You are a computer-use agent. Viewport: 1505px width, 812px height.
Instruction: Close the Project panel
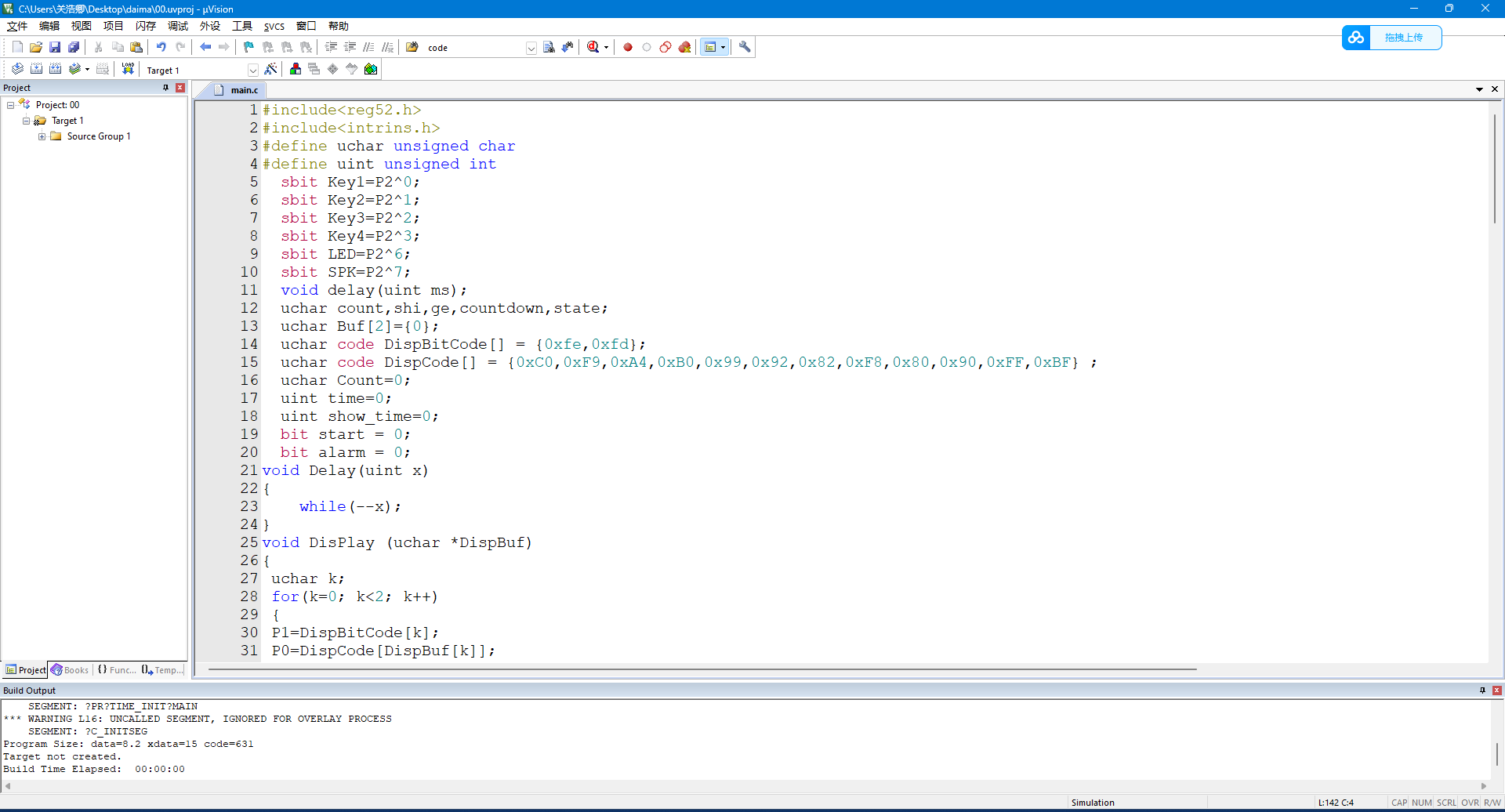pos(180,88)
